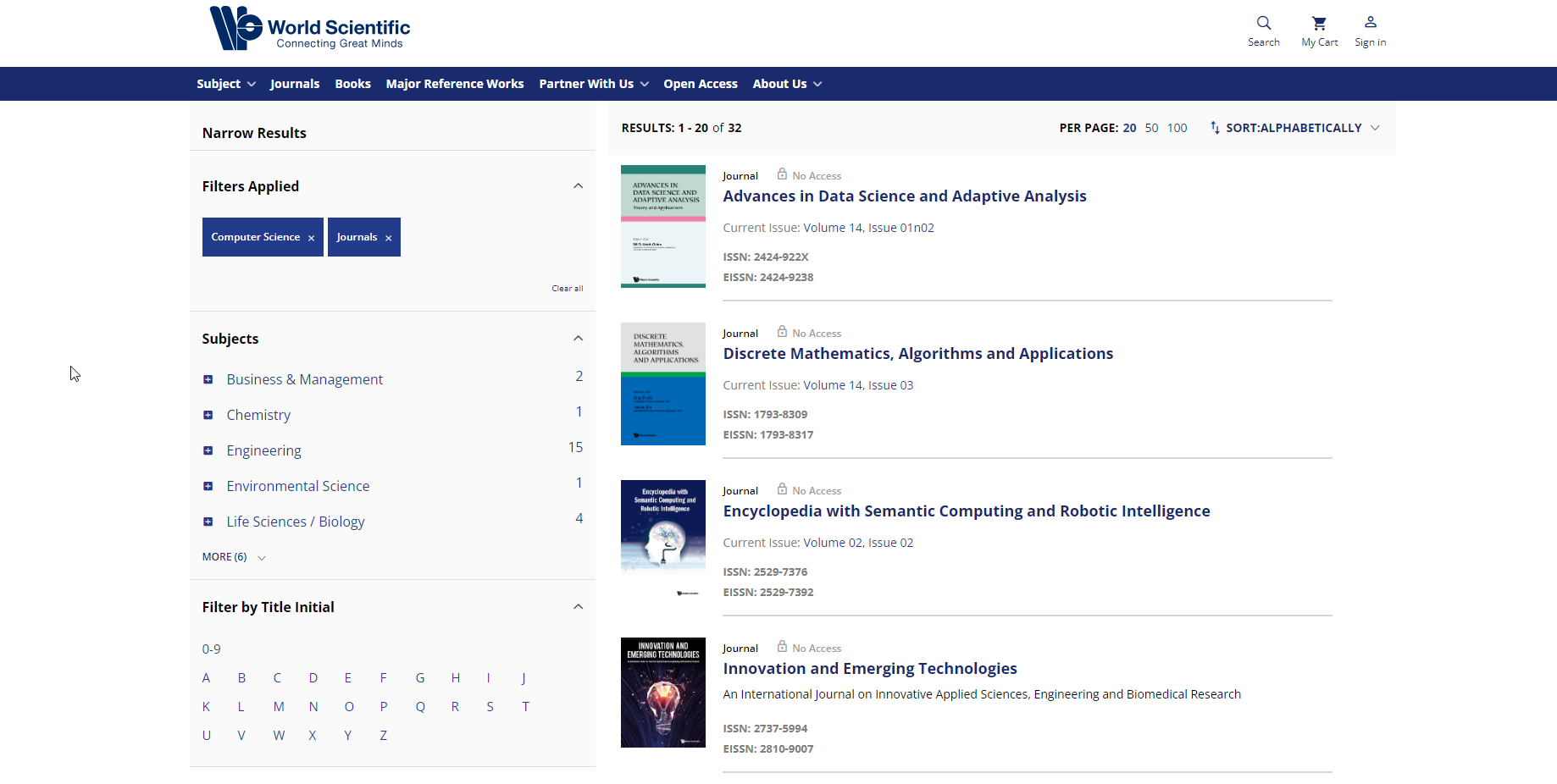The height and width of the screenshot is (784, 1557).
Task: Open Advances in Data Science and Adaptive Analysis
Action: [904, 196]
